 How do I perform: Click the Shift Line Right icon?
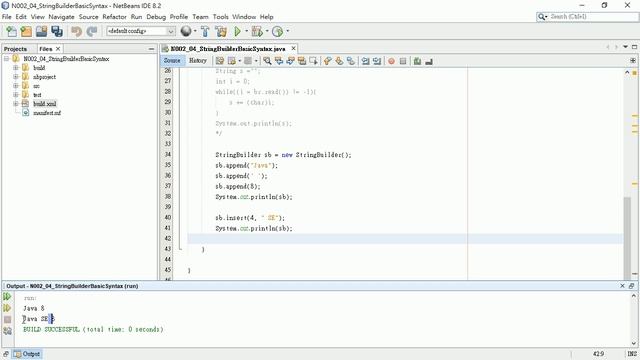pyautogui.click(x=377, y=61)
